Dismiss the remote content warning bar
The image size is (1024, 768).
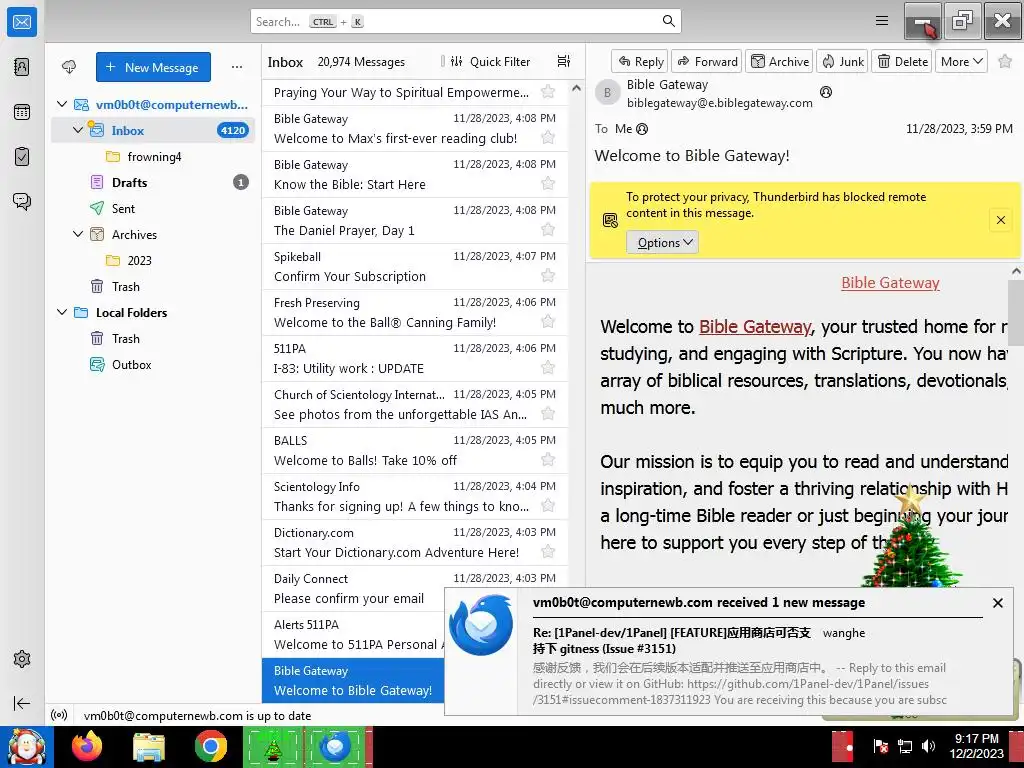click(x=1000, y=220)
